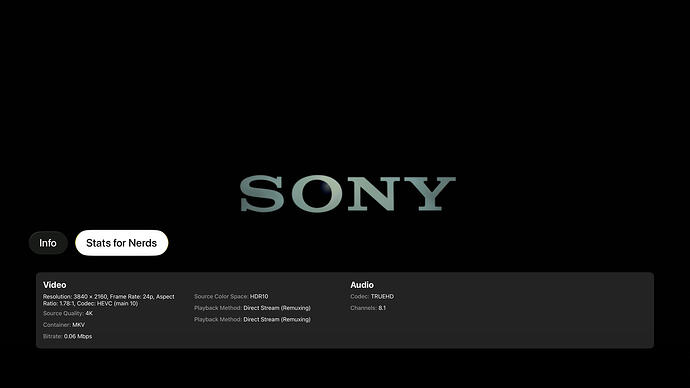Switch to the Info tab

point(48,243)
